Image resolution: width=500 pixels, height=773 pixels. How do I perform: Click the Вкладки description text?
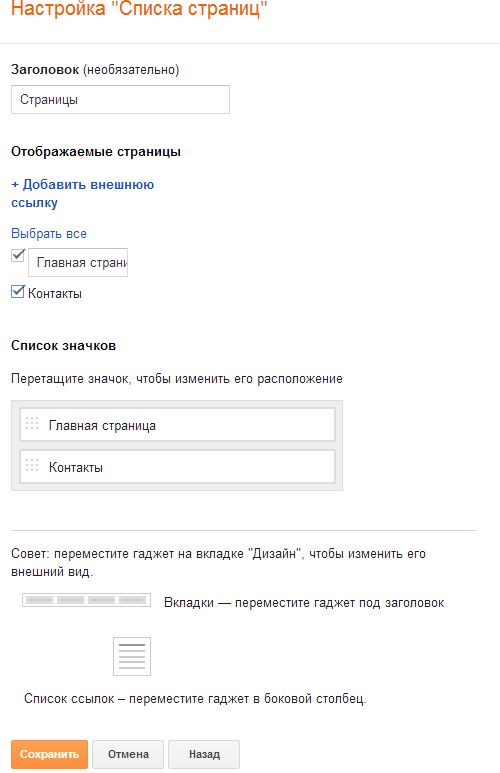pyautogui.click(x=304, y=602)
